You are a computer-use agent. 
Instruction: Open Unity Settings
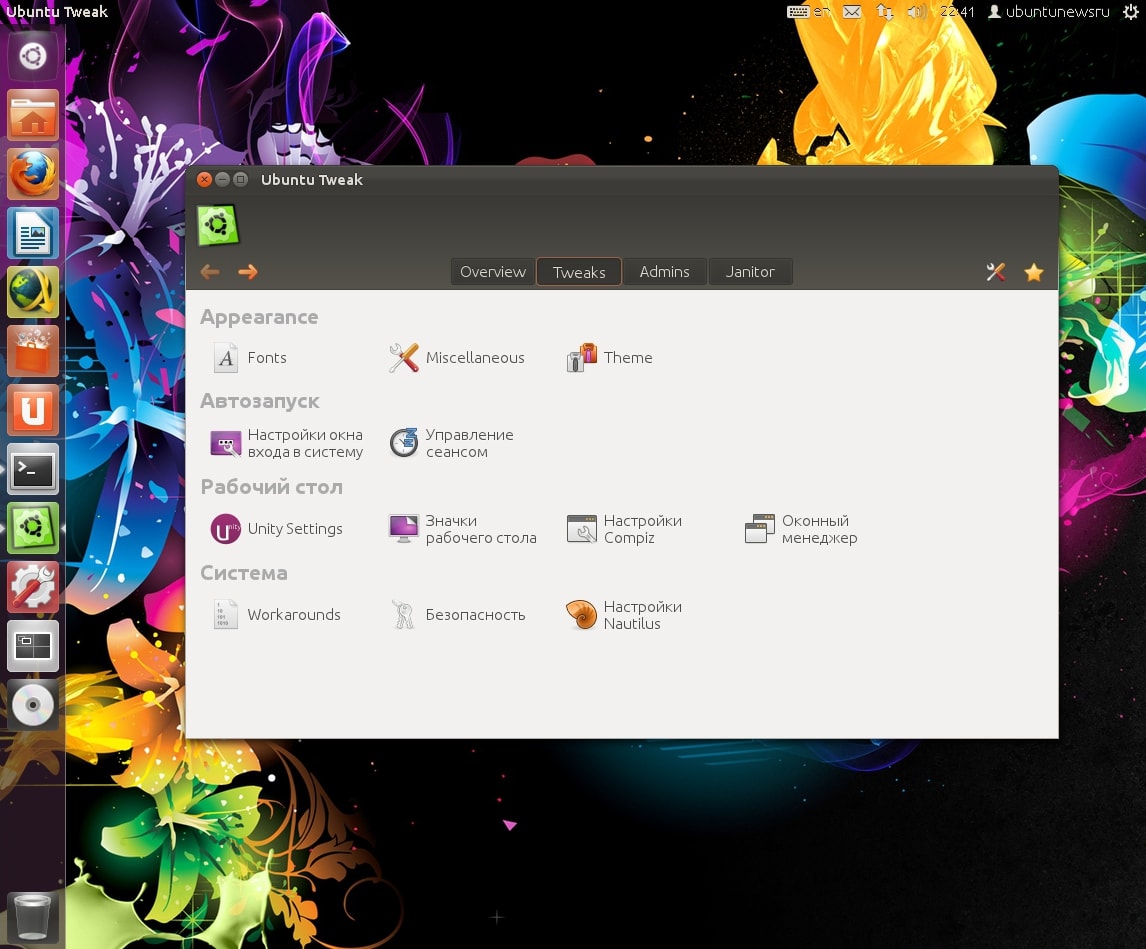click(x=276, y=529)
